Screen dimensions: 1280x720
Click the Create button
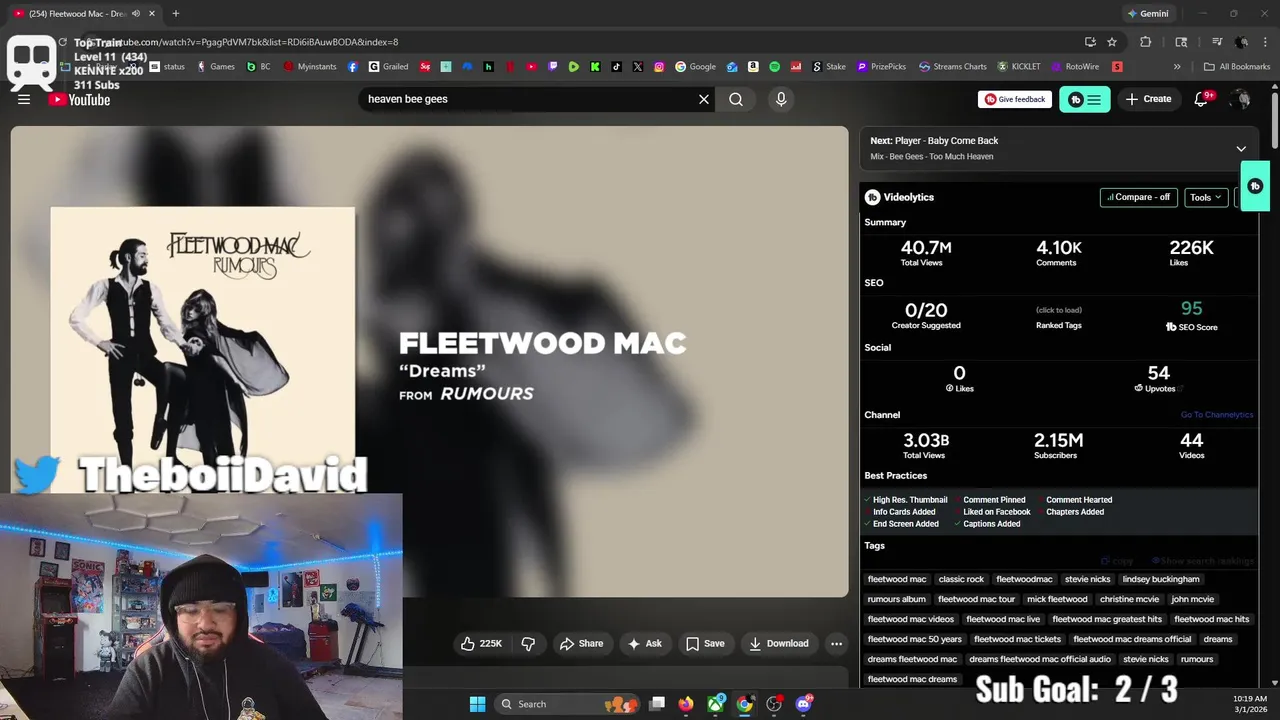pyautogui.click(x=1148, y=99)
